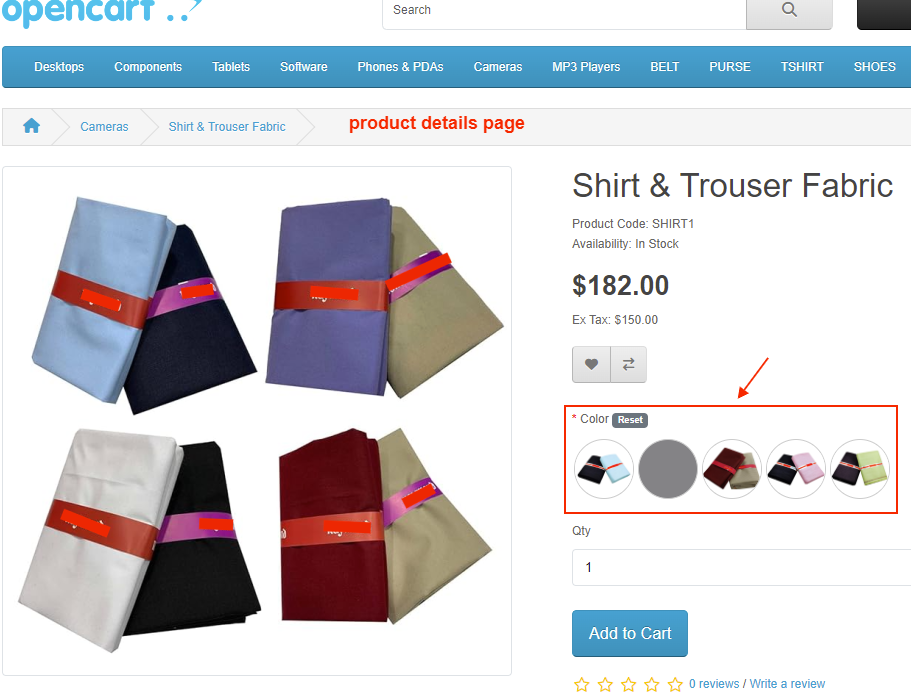Click the OpenCart logo
Image resolution: width=911 pixels, height=697 pixels.
pos(102,12)
